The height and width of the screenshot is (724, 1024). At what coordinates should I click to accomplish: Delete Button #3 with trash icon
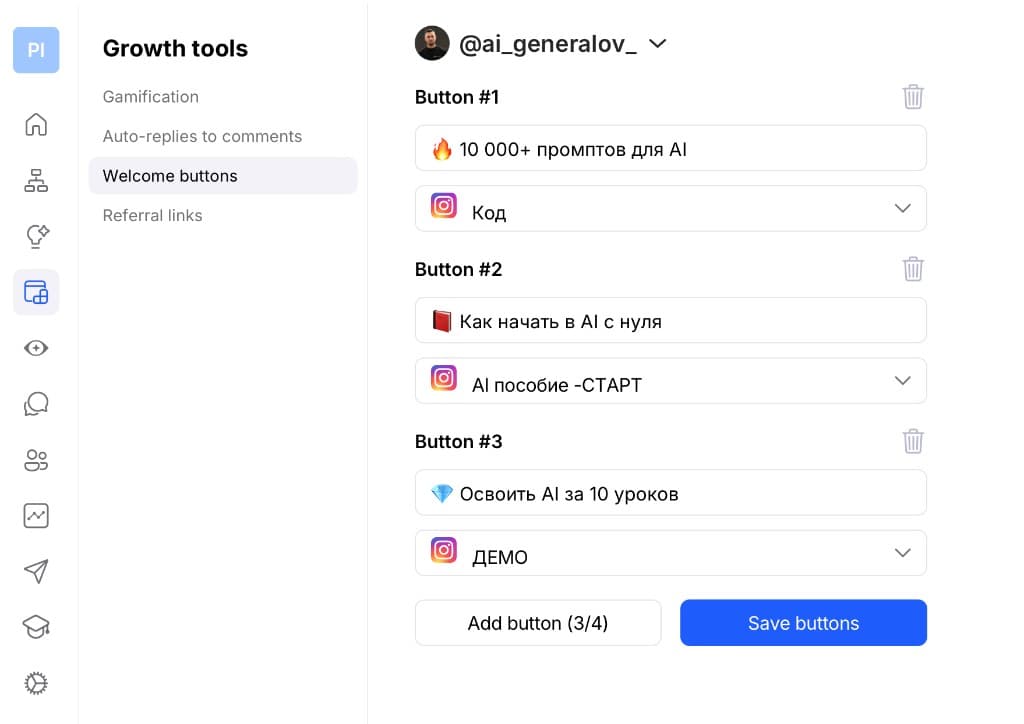coord(913,441)
